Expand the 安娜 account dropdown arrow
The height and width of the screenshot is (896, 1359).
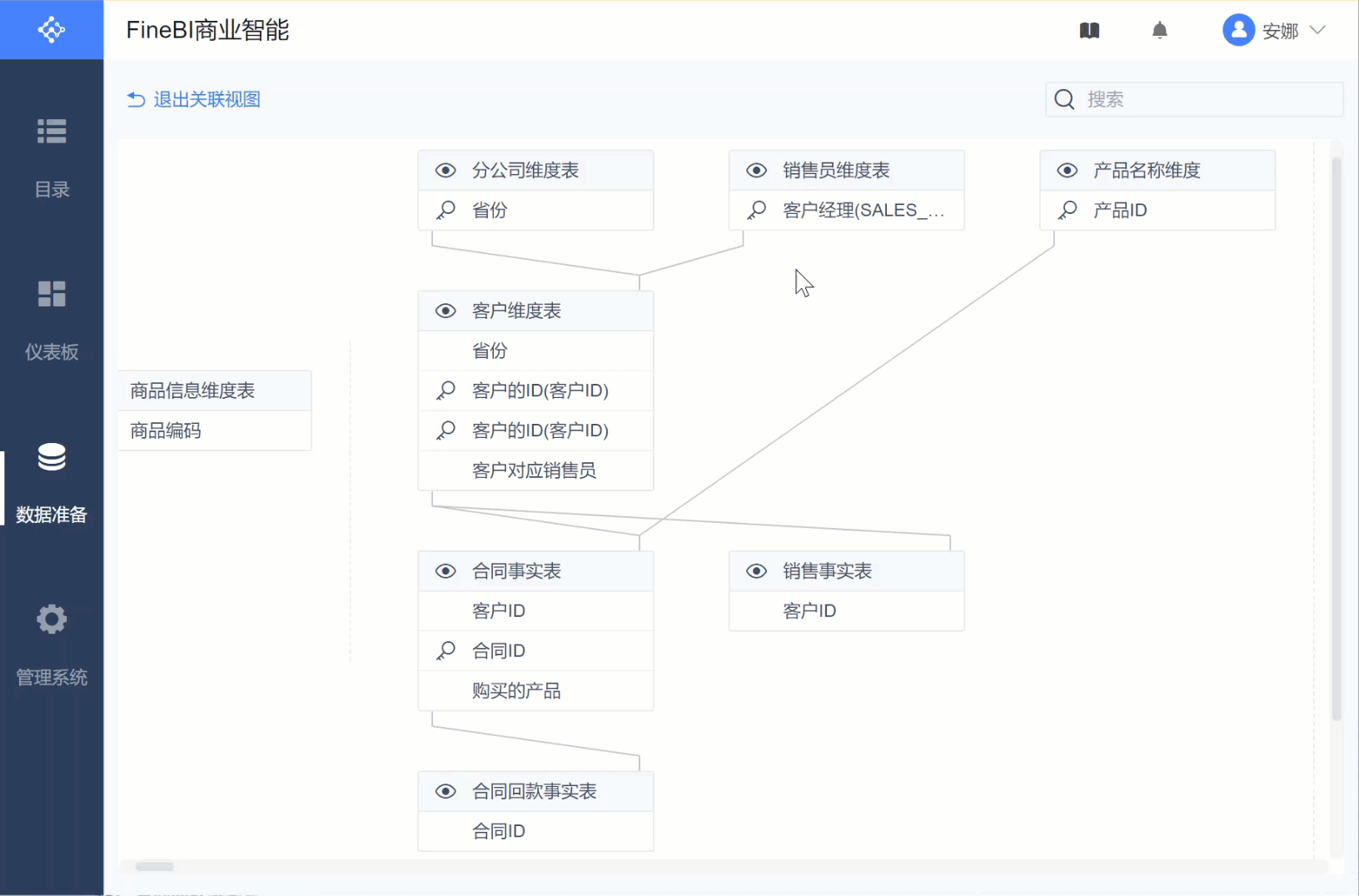[x=1317, y=31]
